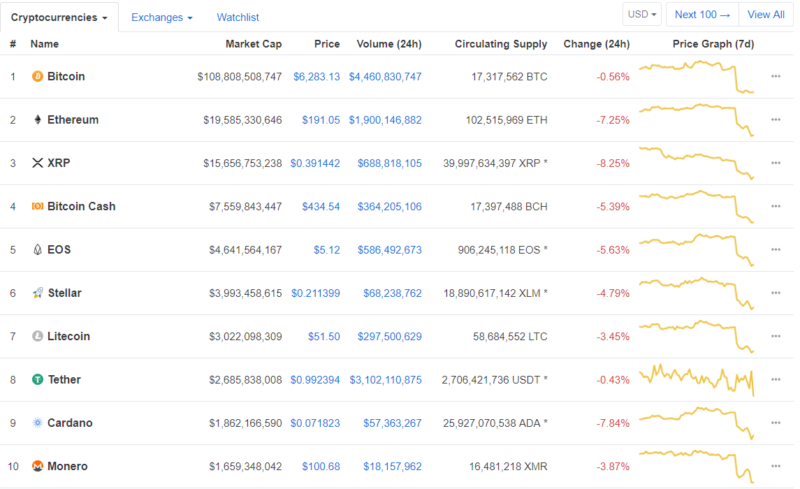The width and height of the screenshot is (800, 489).
Task: Open the more-options ellipsis for Bitcoin row
Action: (776, 77)
